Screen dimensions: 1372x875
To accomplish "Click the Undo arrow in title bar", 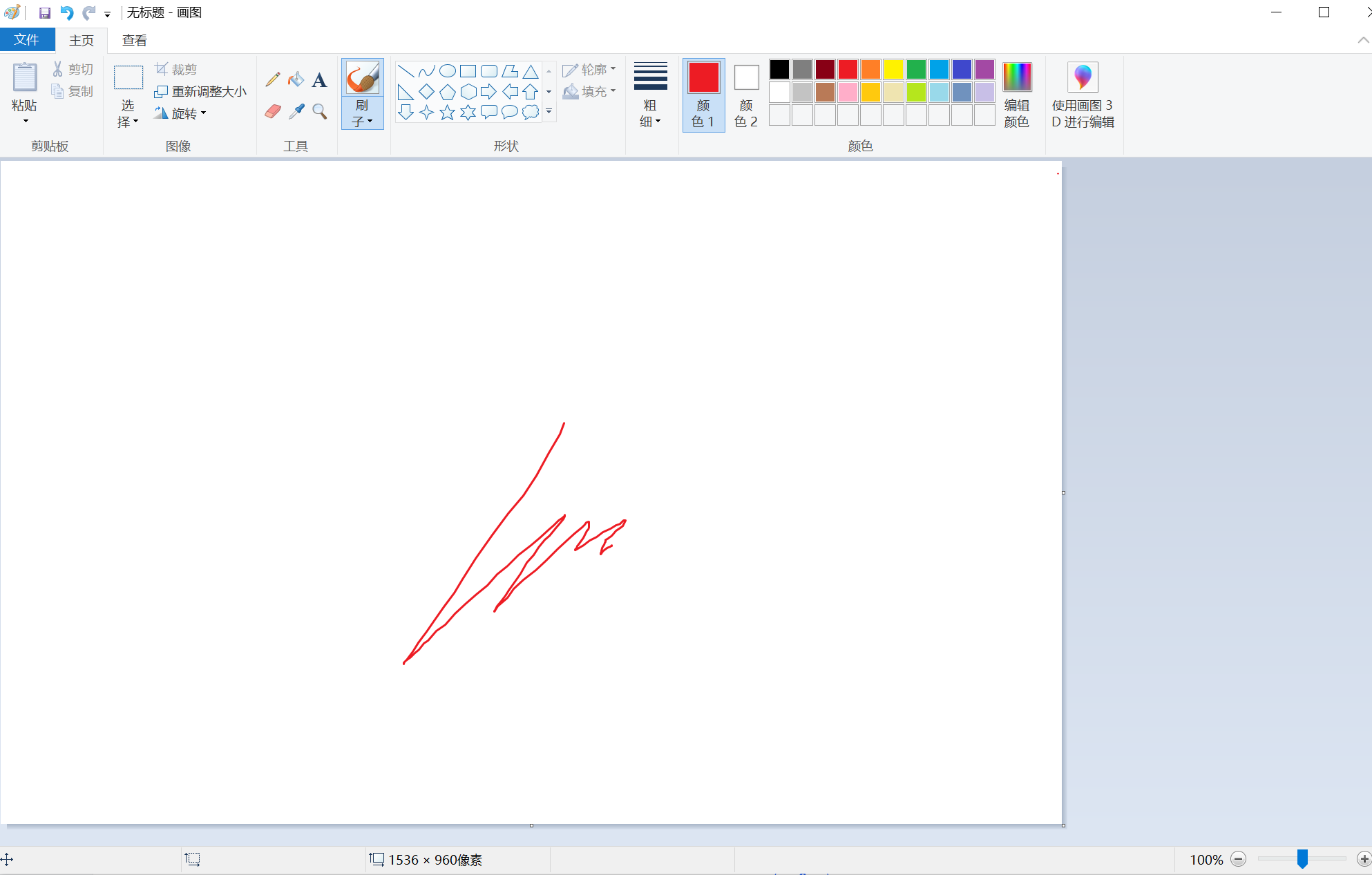I will [66, 12].
